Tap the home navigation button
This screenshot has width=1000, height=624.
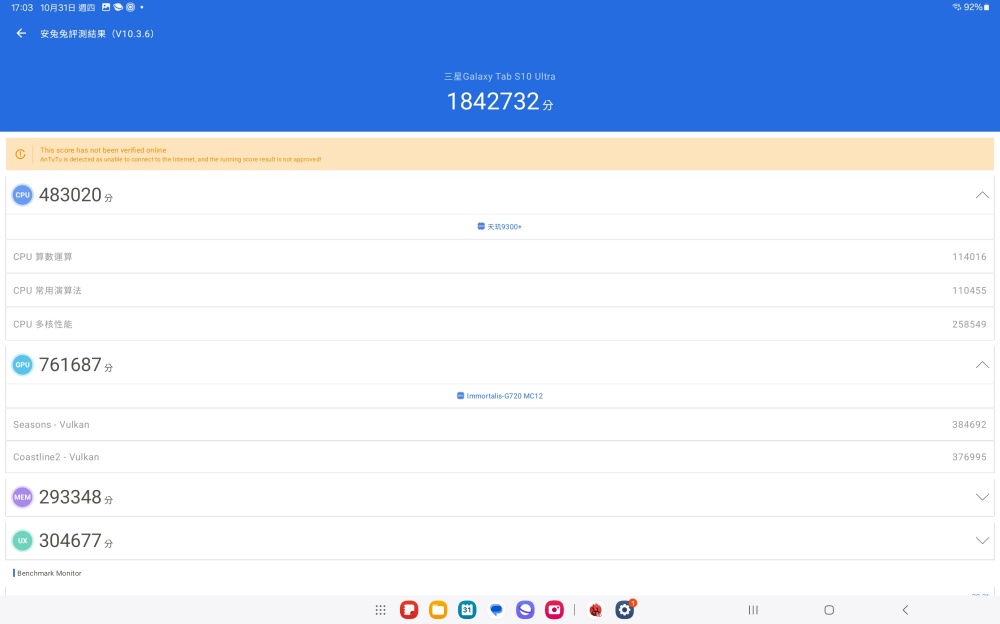[x=829, y=610]
